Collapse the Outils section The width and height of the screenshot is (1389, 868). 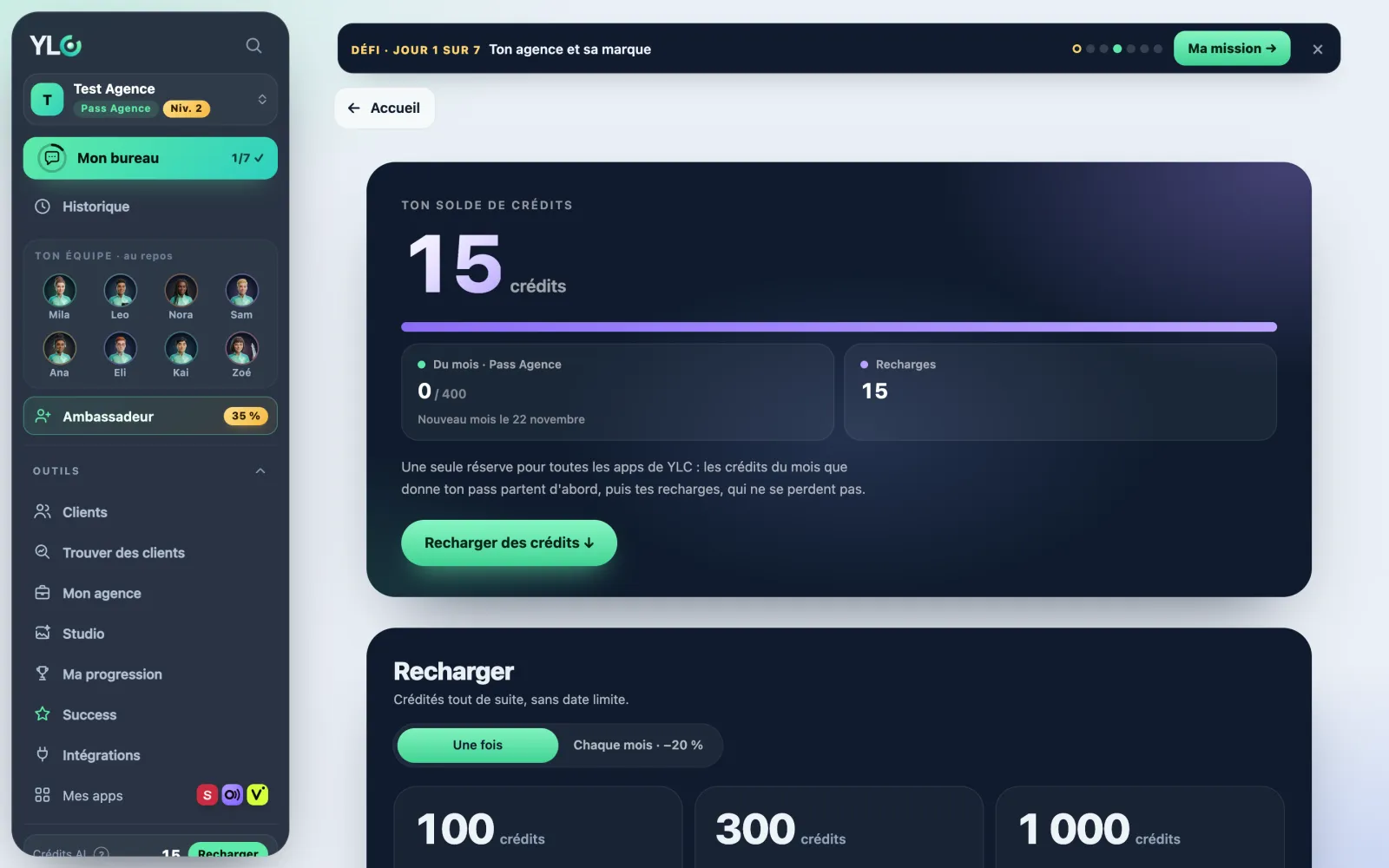(260, 470)
